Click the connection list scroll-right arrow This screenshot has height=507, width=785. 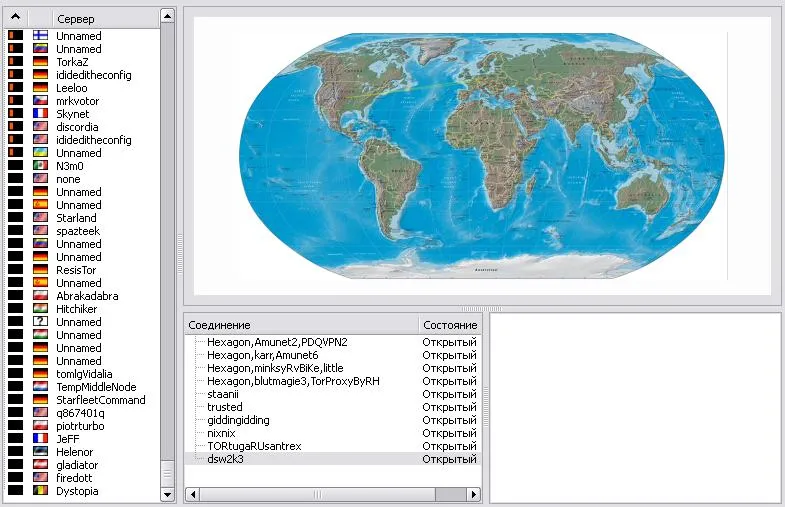tap(473, 494)
